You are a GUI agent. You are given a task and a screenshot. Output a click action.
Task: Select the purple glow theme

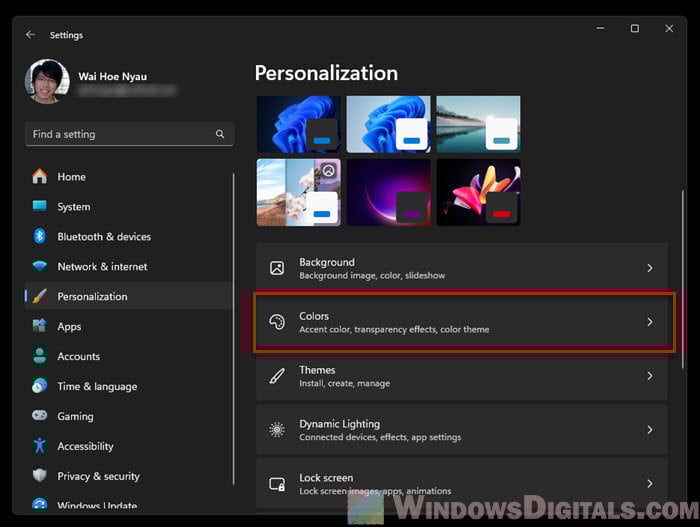click(388, 192)
